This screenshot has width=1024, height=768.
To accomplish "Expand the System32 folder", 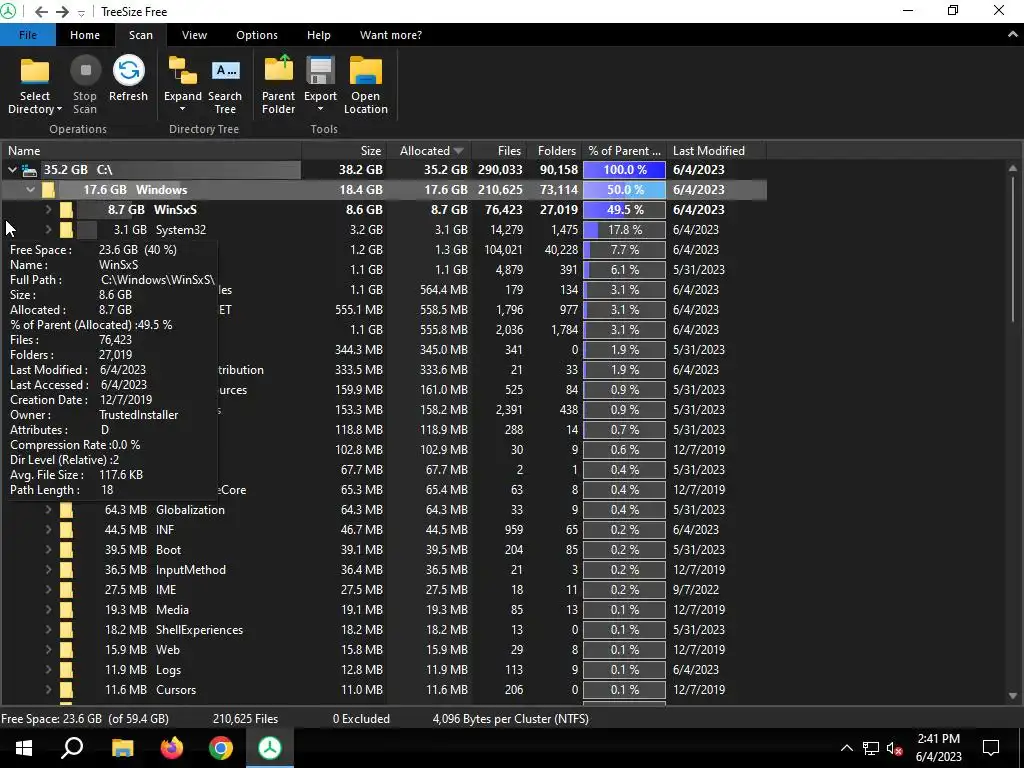I will [x=48, y=230].
